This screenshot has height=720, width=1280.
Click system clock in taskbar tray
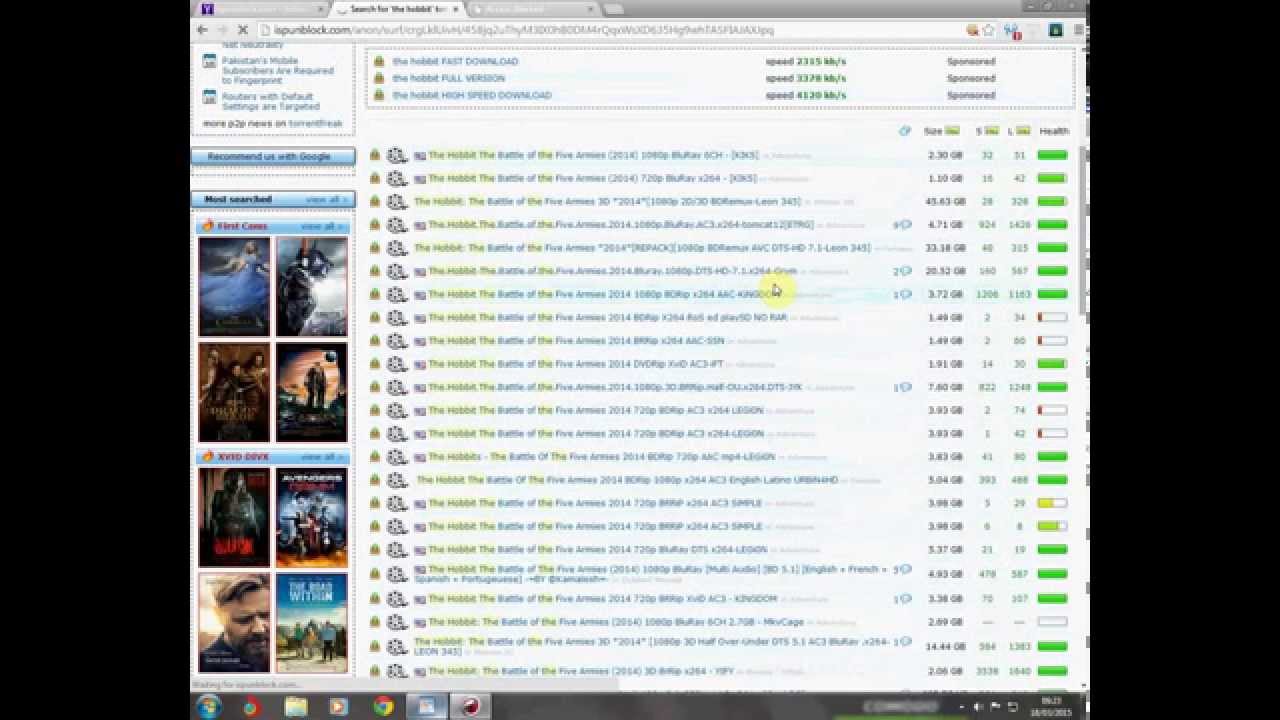tap(1049, 707)
